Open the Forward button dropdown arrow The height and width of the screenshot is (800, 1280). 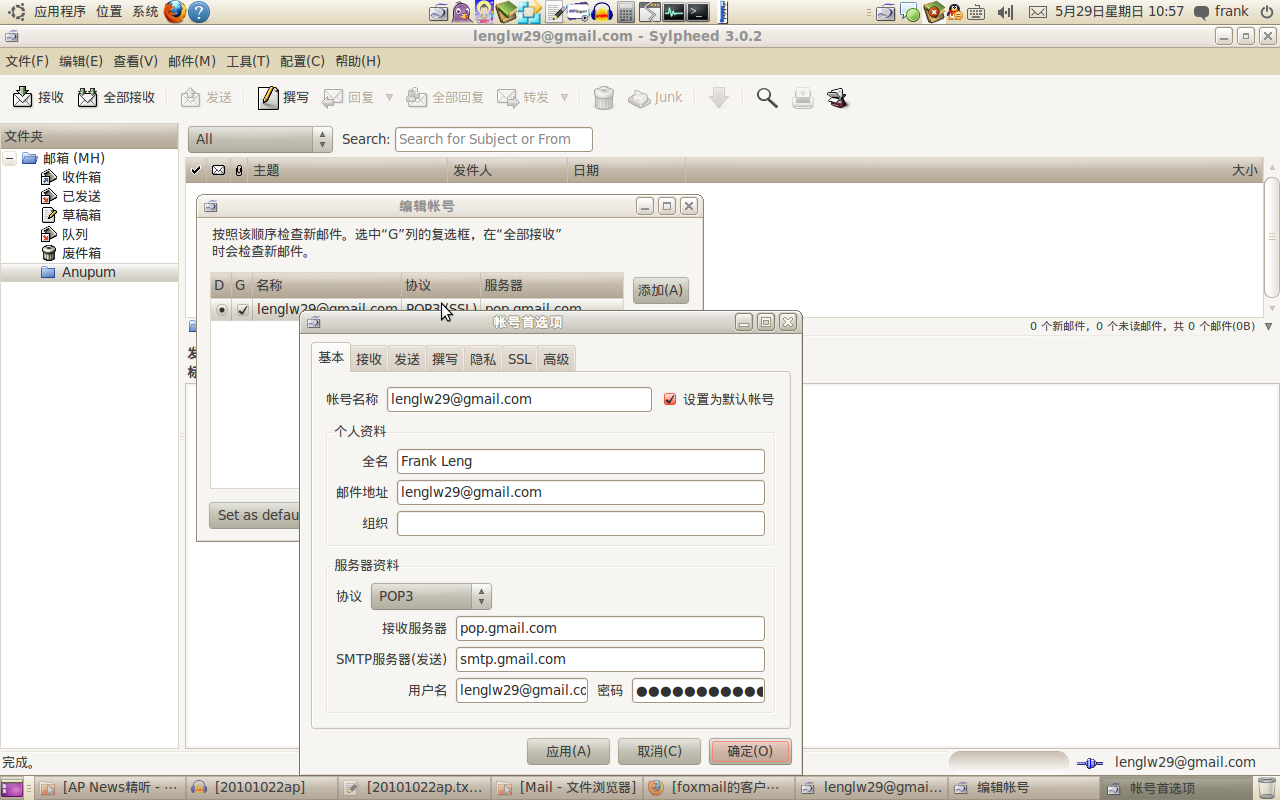coord(564,98)
